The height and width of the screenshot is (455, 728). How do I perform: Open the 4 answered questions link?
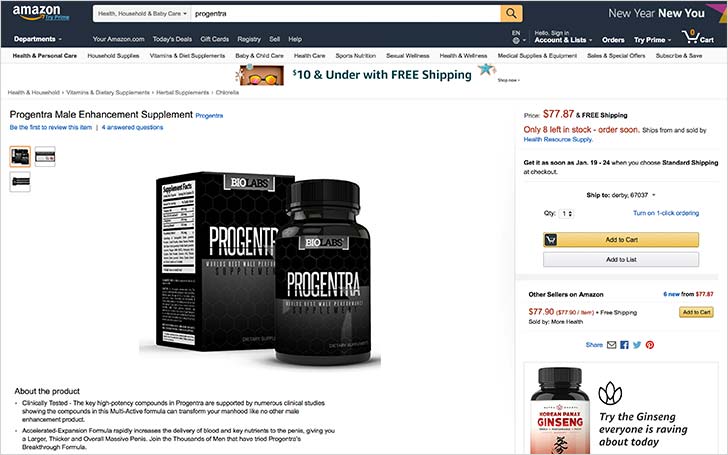pos(132,127)
